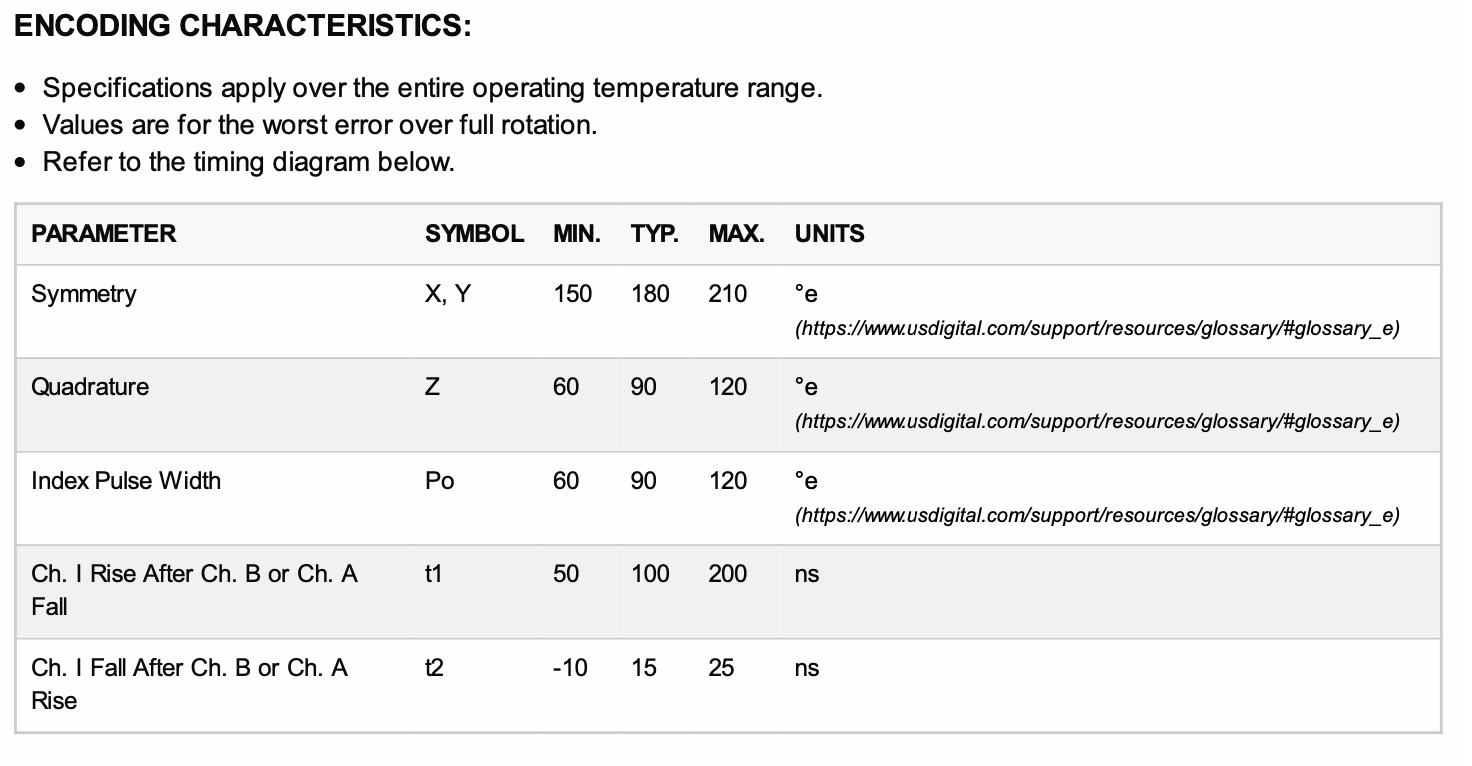Click the 210 maximum Symmetry value
This screenshot has height=766, width=1472.
(728, 294)
